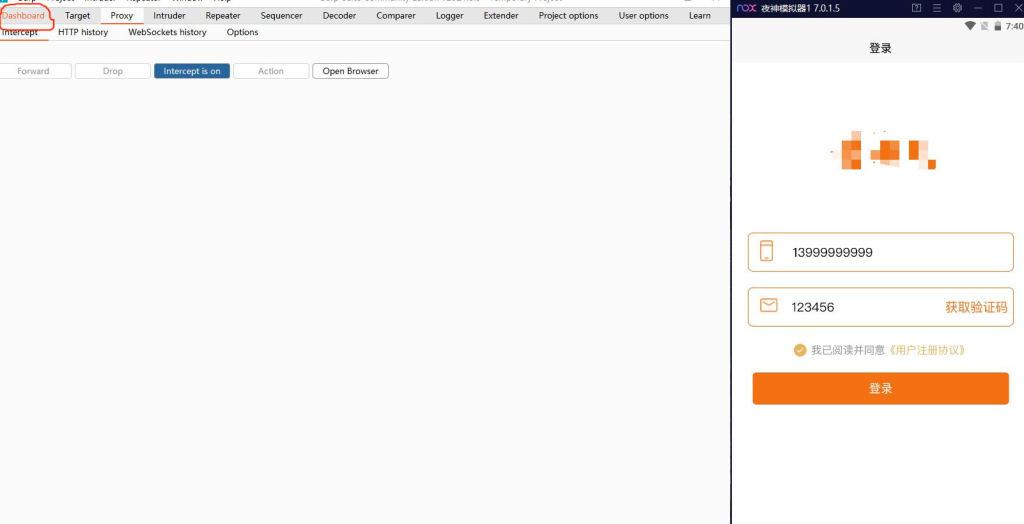Click the Forward button
Viewport: 1024px width, 524px height.
[x=33, y=71]
